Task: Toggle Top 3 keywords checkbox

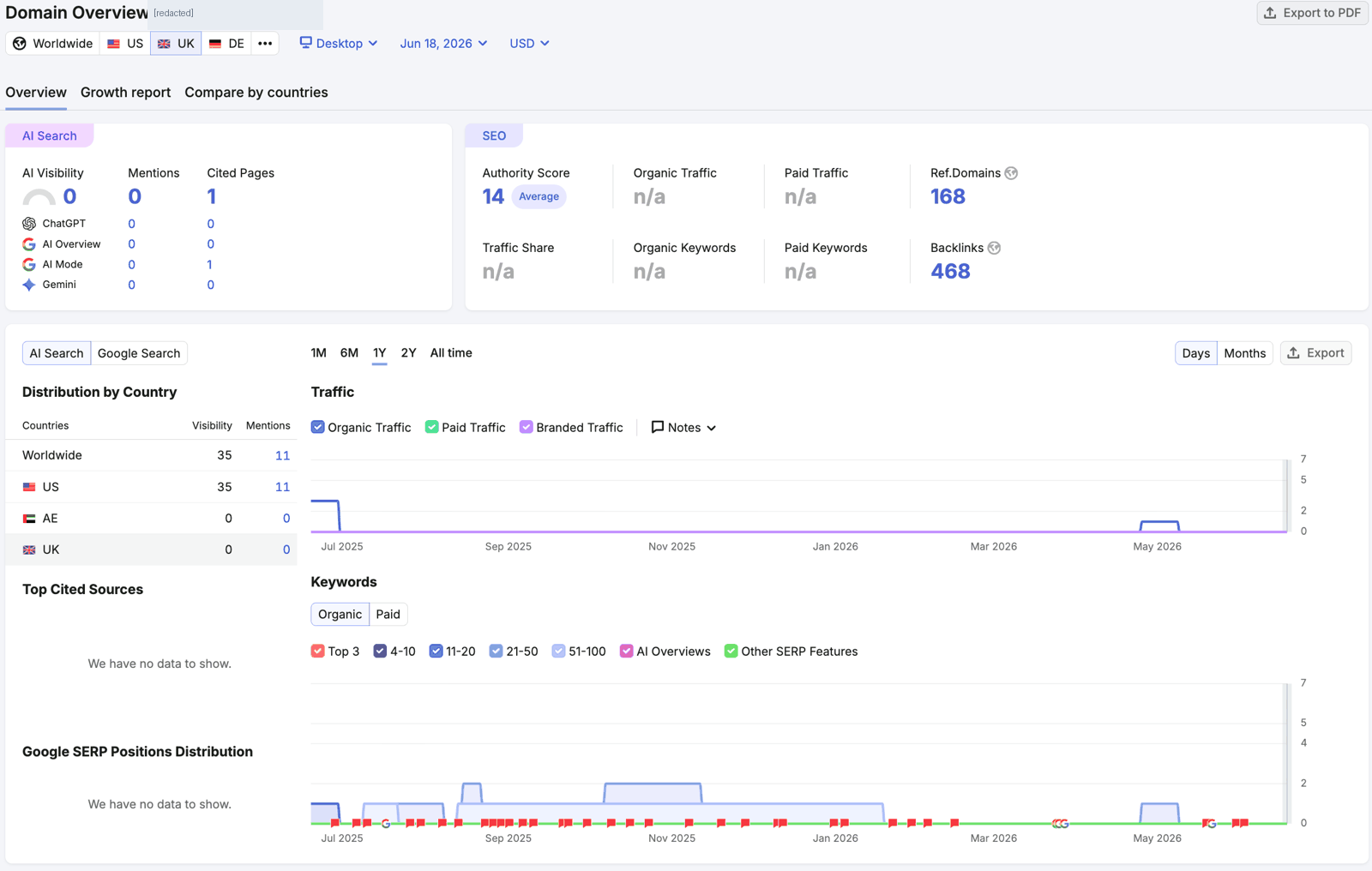Action: 318,652
